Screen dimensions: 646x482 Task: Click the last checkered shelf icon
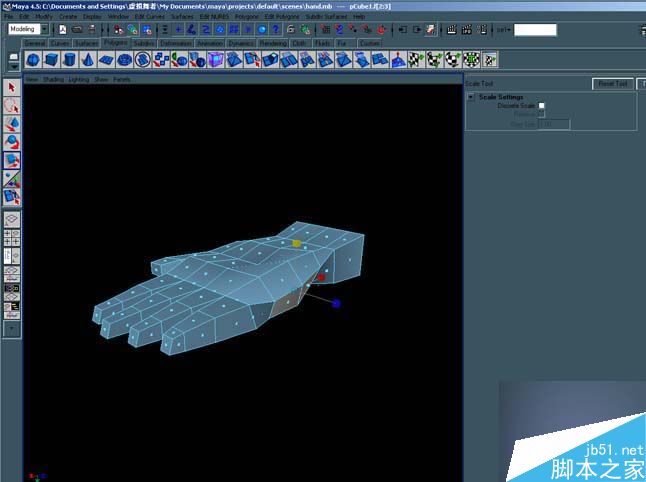[x=489, y=60]
